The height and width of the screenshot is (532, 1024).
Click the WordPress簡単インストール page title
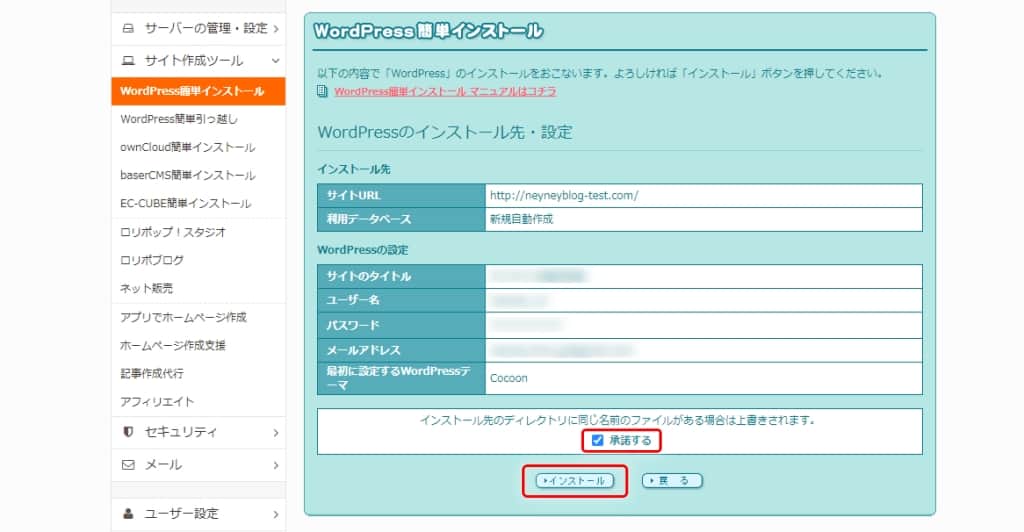click(428, 31)
